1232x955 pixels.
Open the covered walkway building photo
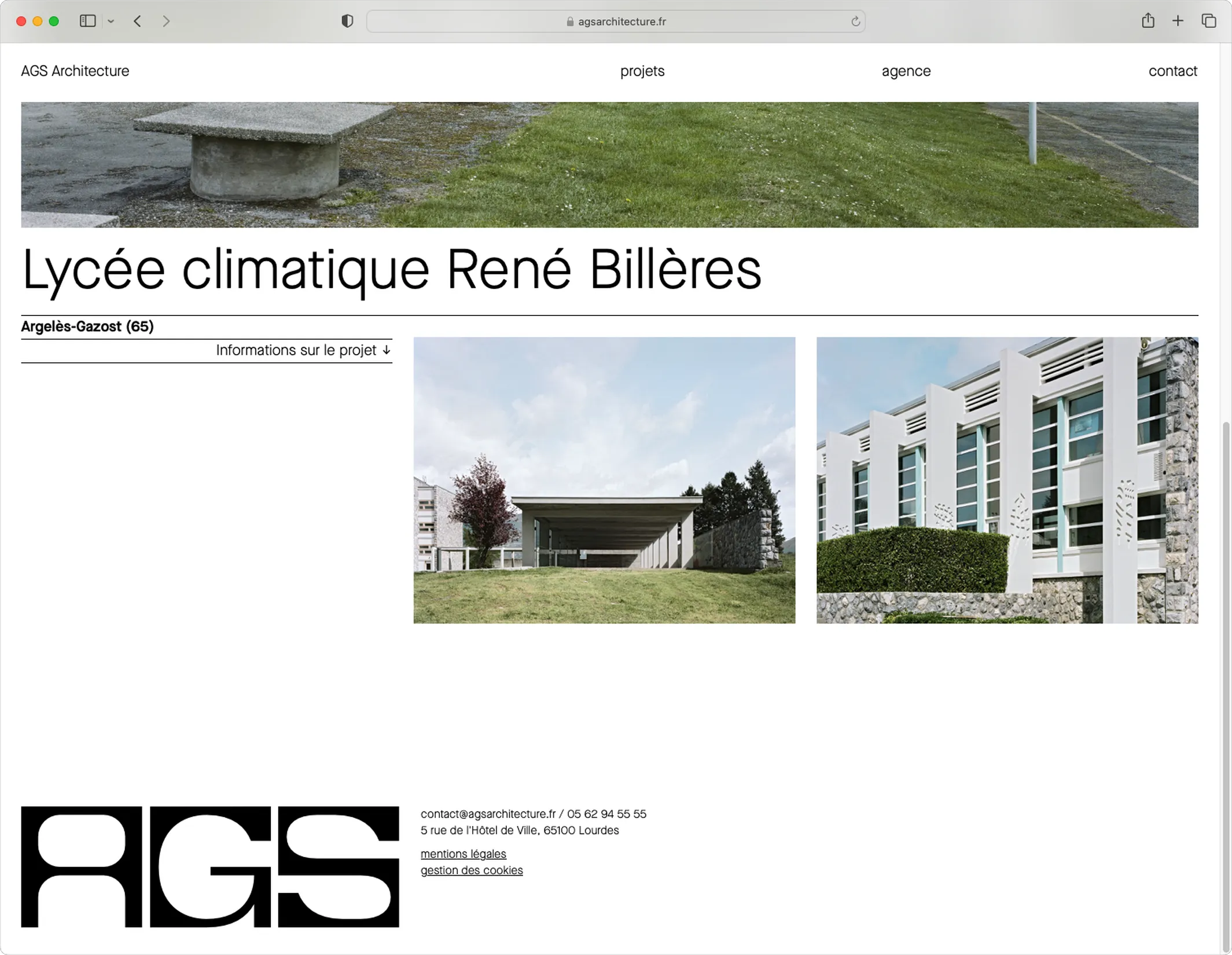tap(604, 480)
